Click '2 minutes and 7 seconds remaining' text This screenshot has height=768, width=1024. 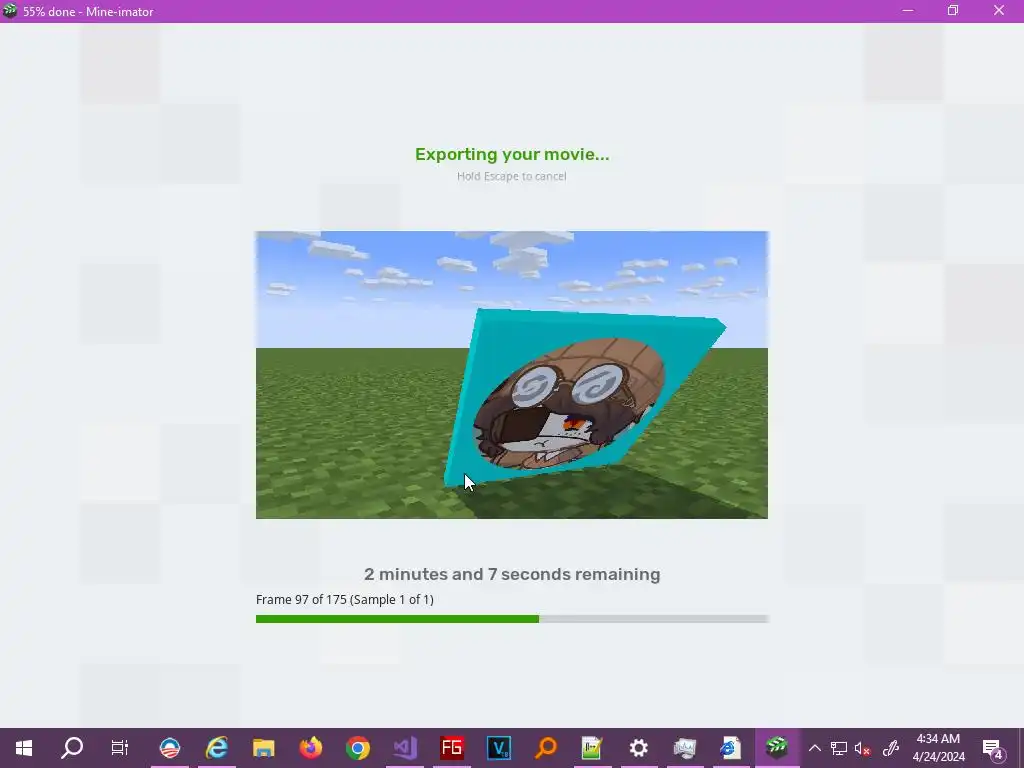coord(512,574)
